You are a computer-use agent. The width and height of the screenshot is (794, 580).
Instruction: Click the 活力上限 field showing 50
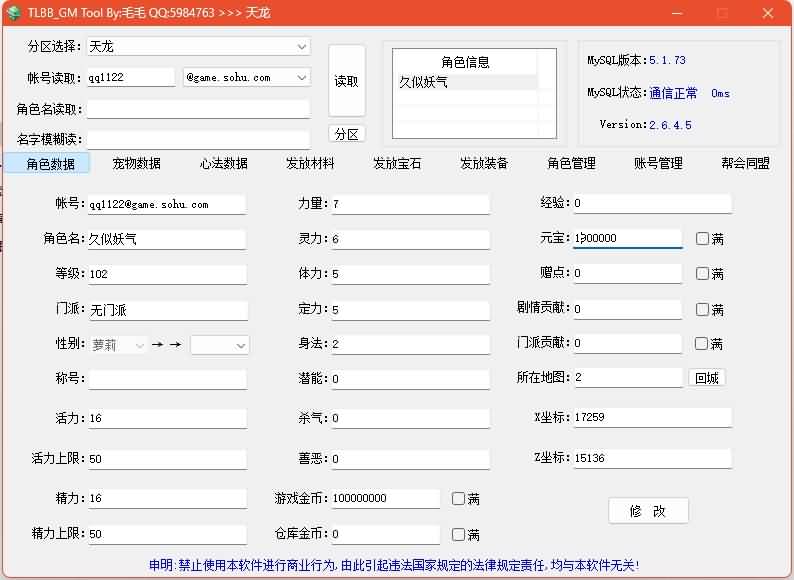click(x=168, y=459)
